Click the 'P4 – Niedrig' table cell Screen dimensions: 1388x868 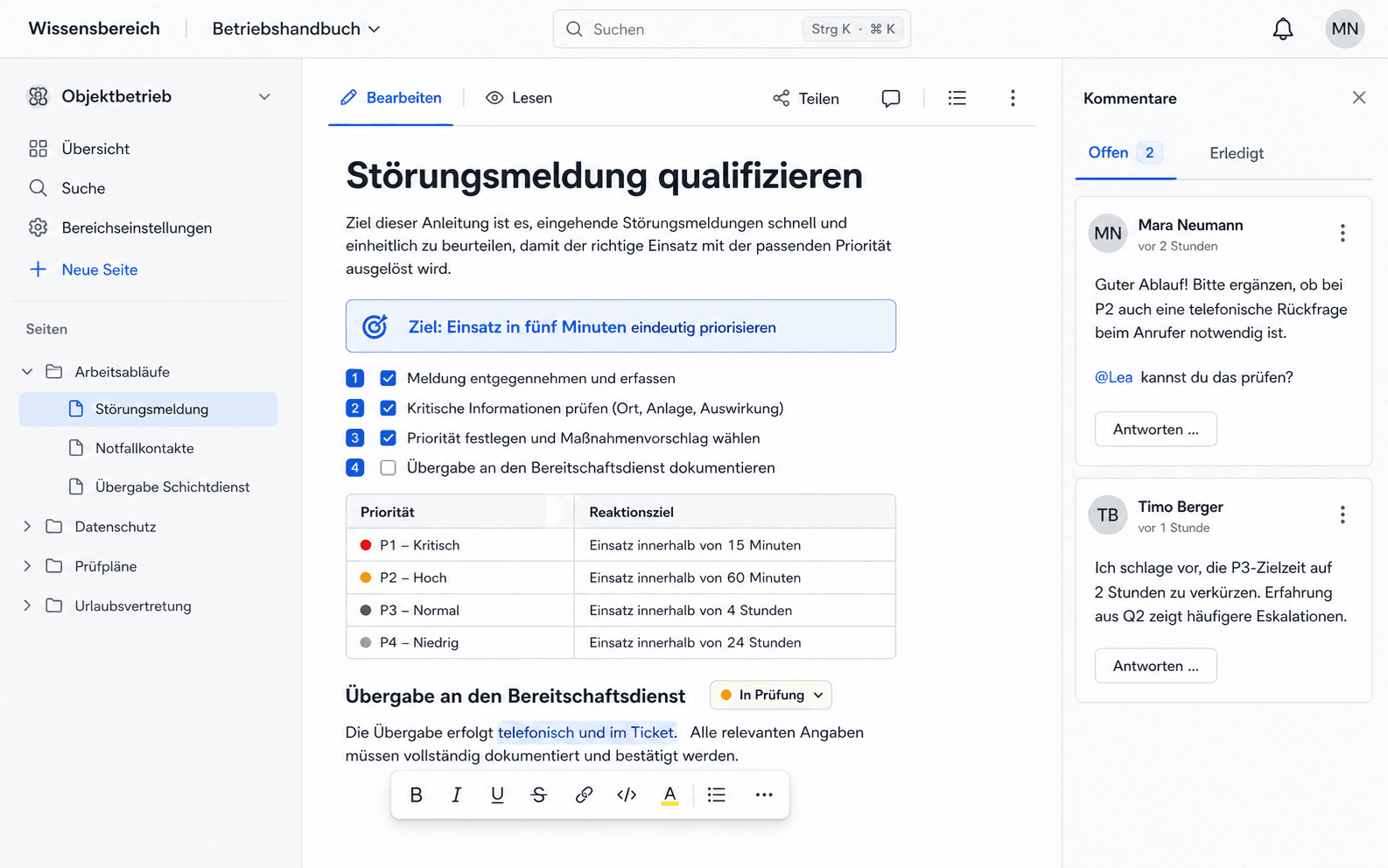point(460,642)
